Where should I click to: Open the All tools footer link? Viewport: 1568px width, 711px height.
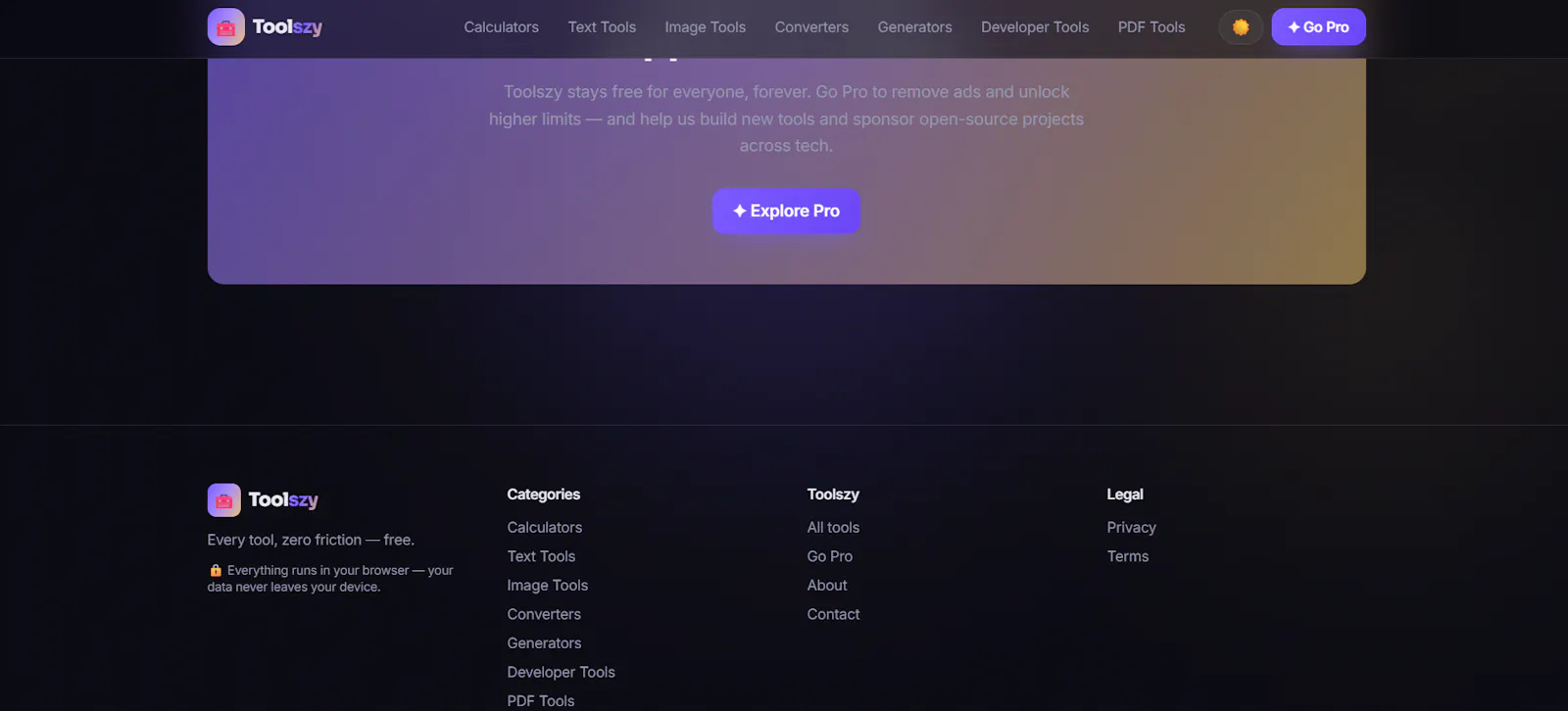coord(833,527)
